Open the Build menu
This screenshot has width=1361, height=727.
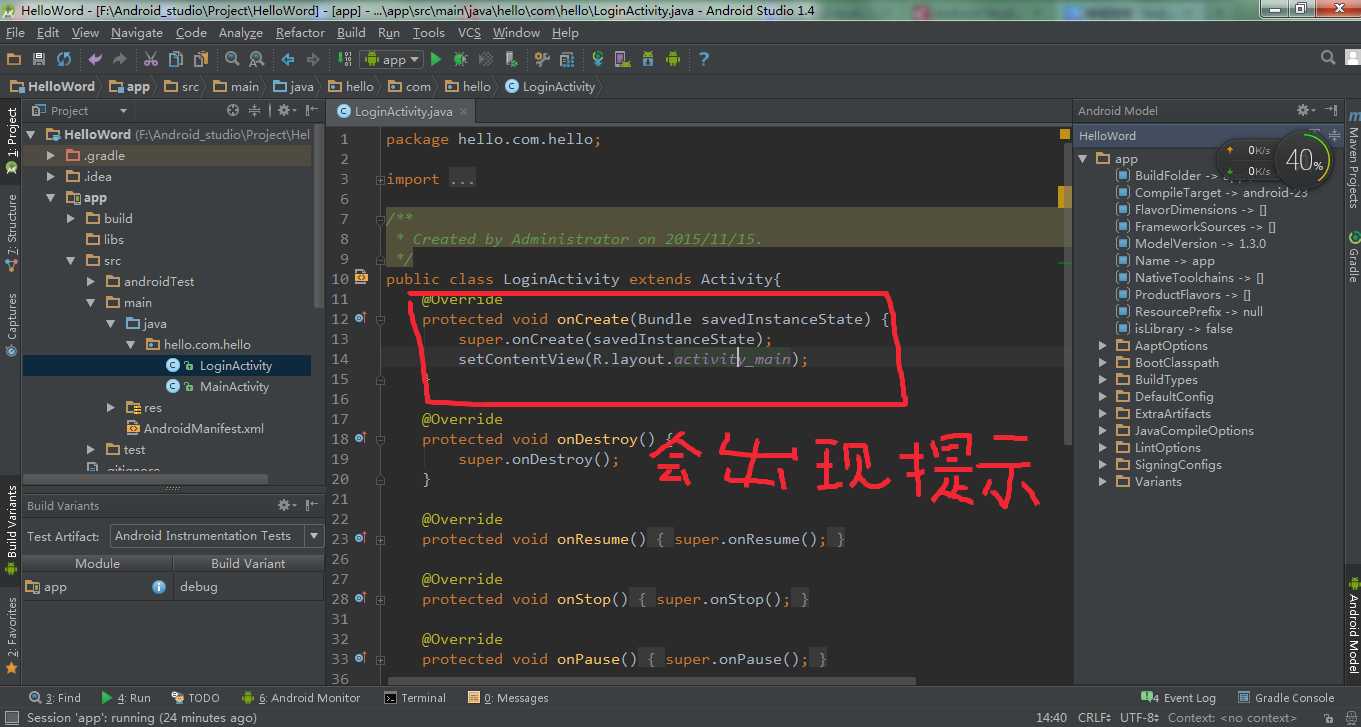351,33
